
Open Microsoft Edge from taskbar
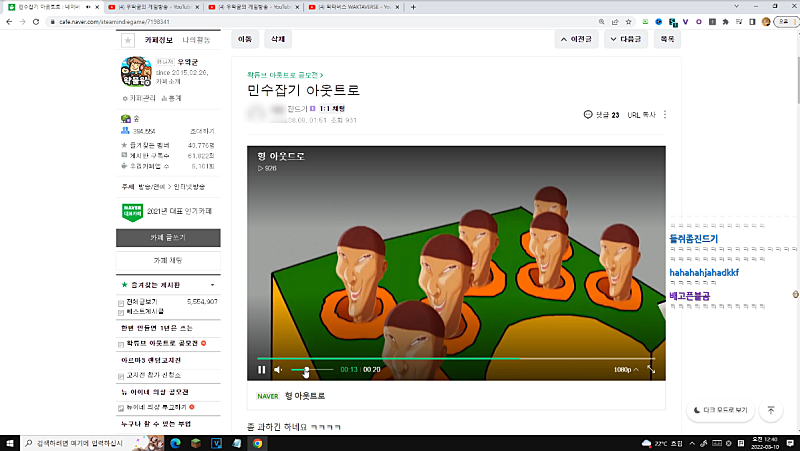pyautogui.click(x=176, y=443)
